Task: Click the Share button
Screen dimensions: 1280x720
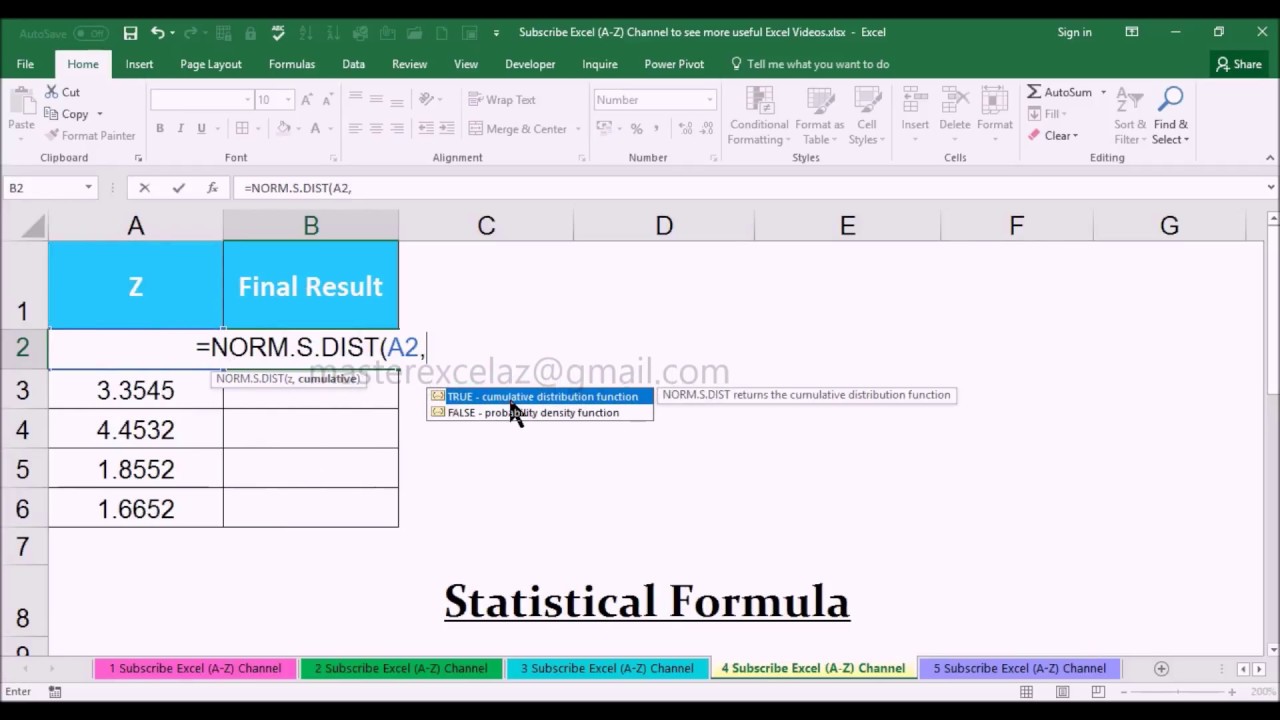Action: [x=1239, y=64]
